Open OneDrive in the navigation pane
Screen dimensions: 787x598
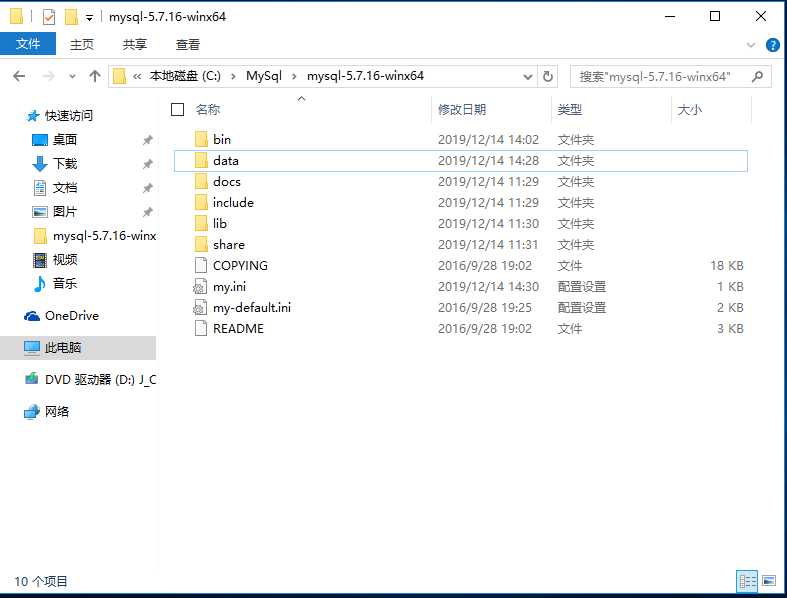pos(72,316)
